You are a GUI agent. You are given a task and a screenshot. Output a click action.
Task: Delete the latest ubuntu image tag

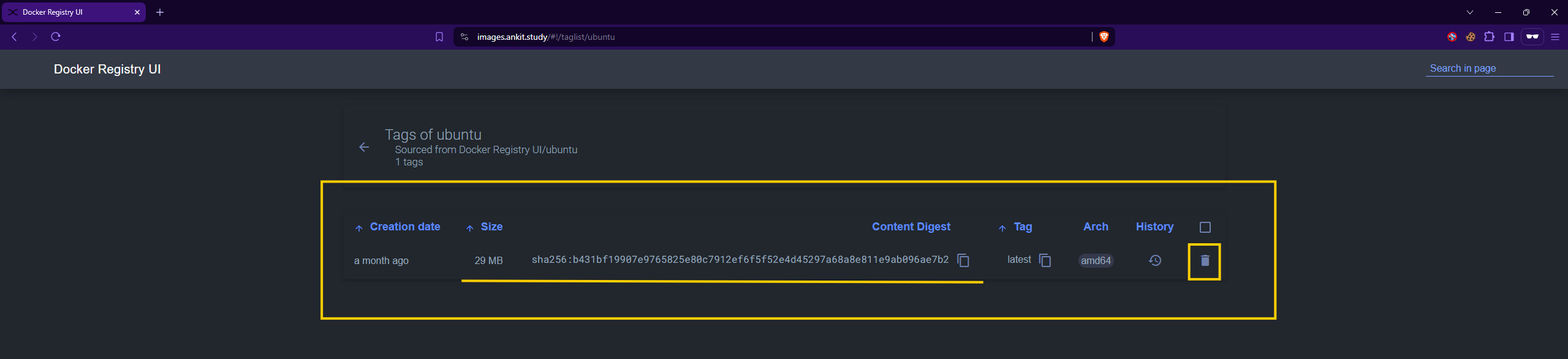tap(1205, 261)
